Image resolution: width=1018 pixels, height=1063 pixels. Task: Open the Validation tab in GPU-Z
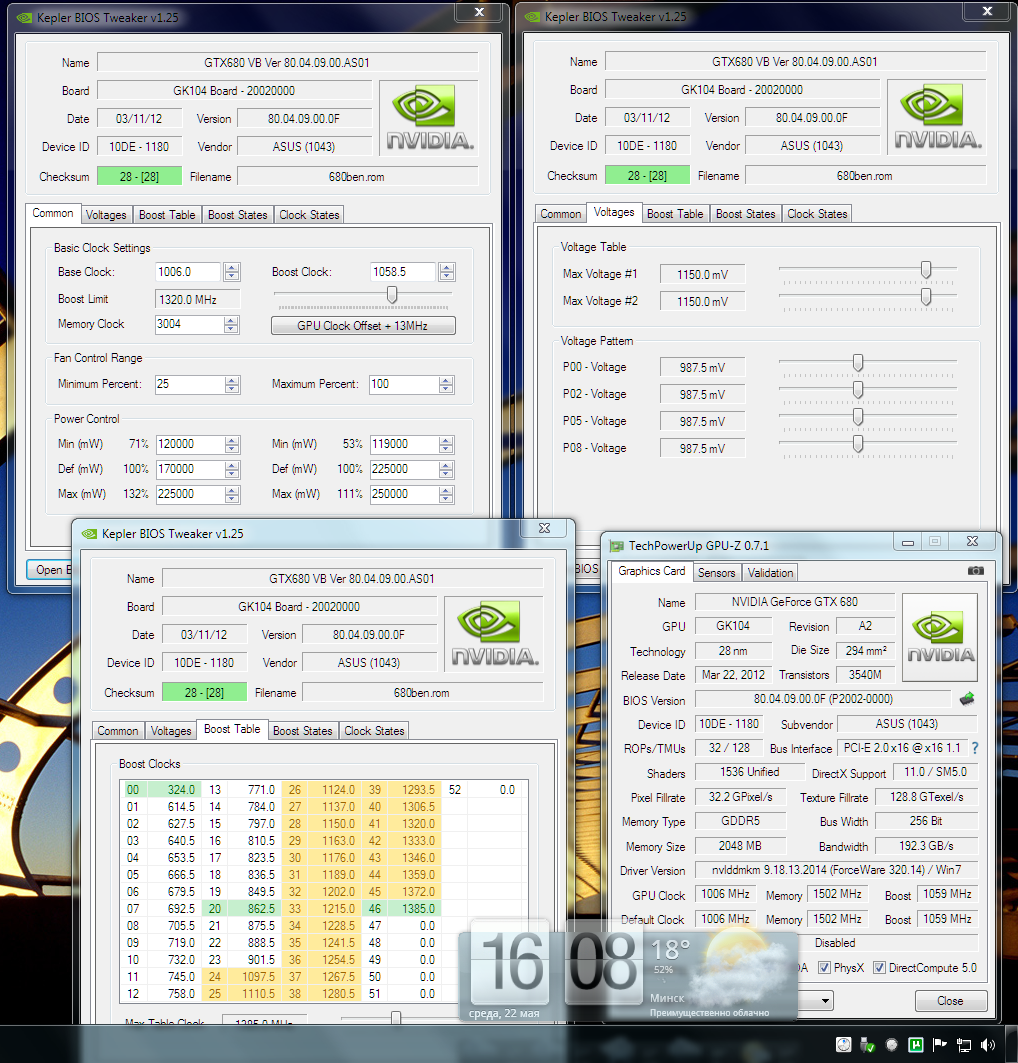[770, 573]
